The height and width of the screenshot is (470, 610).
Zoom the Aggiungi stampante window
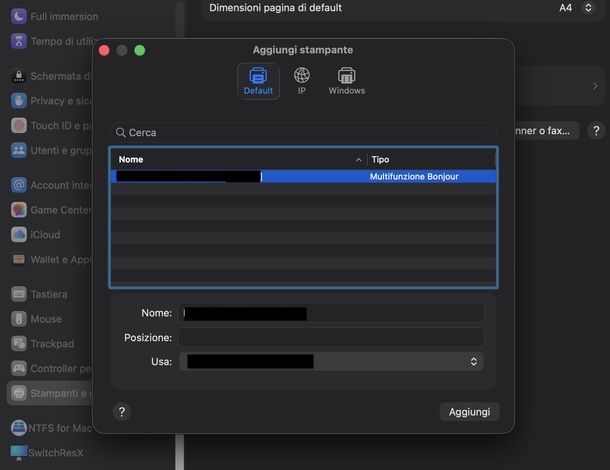click(140, 51)
